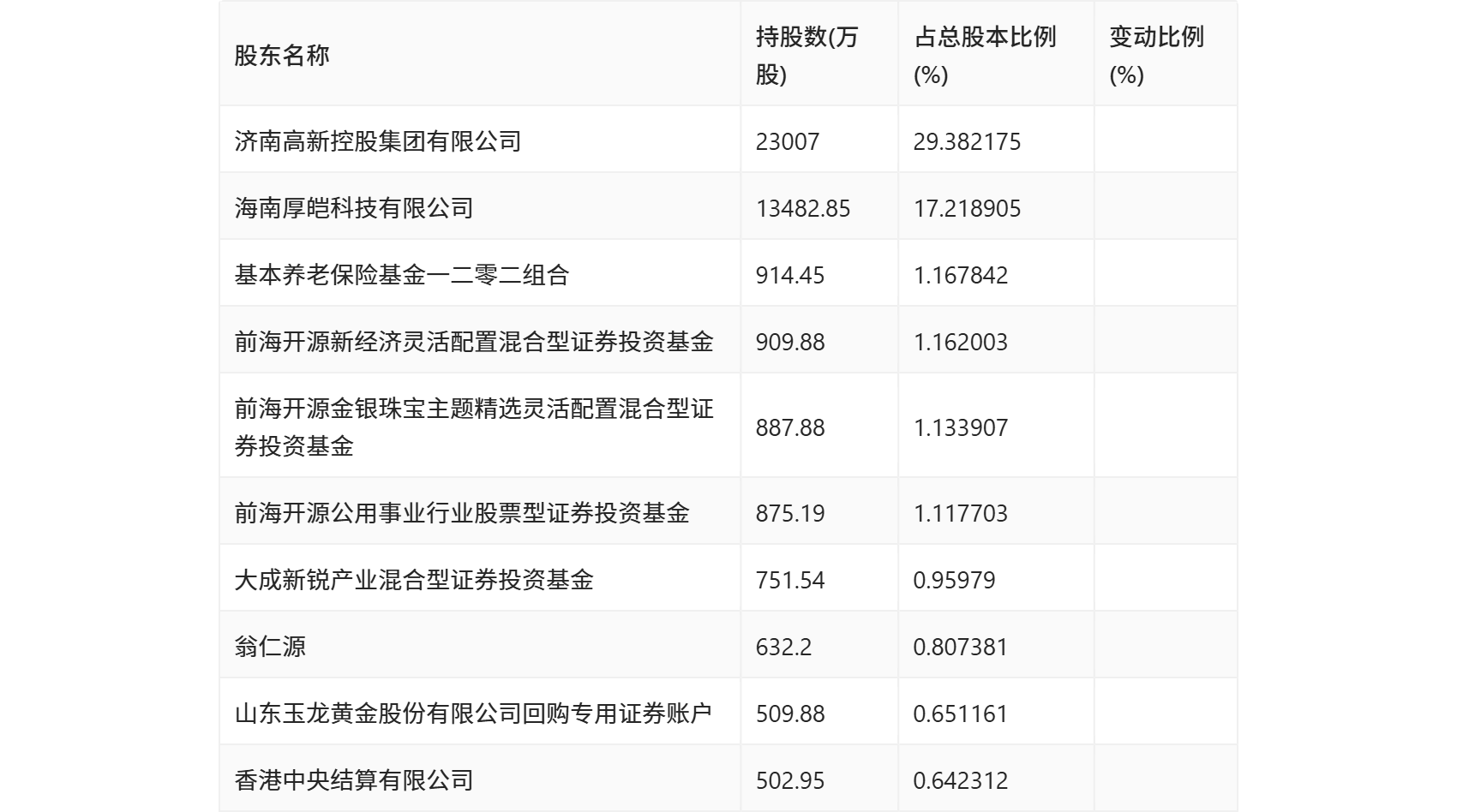The width and height of the screenshot is (1457, 812).
Task: Click the percentage 1.162003
Action: coord(961,342)
